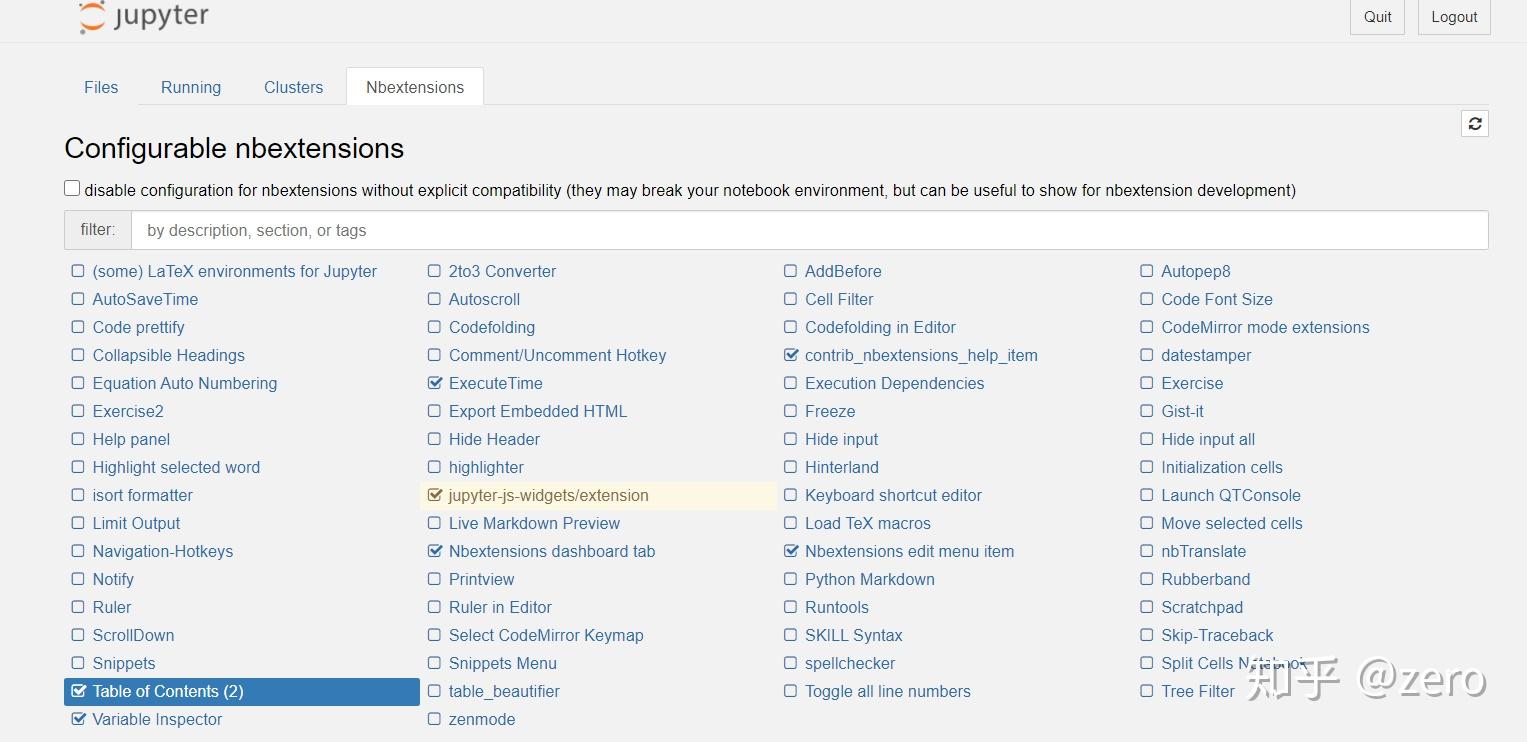Click the refresh nbextensions list icon
Image resolution: width=1527 pixels, height=742 pixels.
point(1474,123)
